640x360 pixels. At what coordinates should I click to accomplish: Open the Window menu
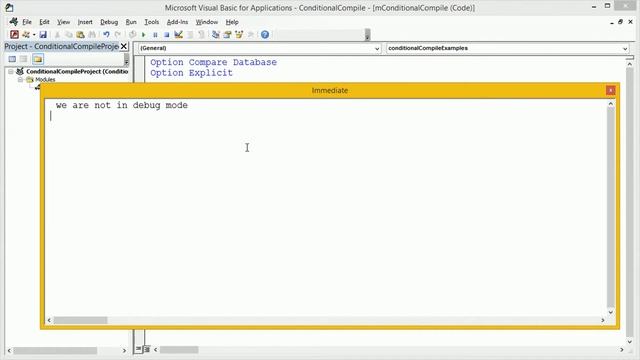[x=207, y=22]
